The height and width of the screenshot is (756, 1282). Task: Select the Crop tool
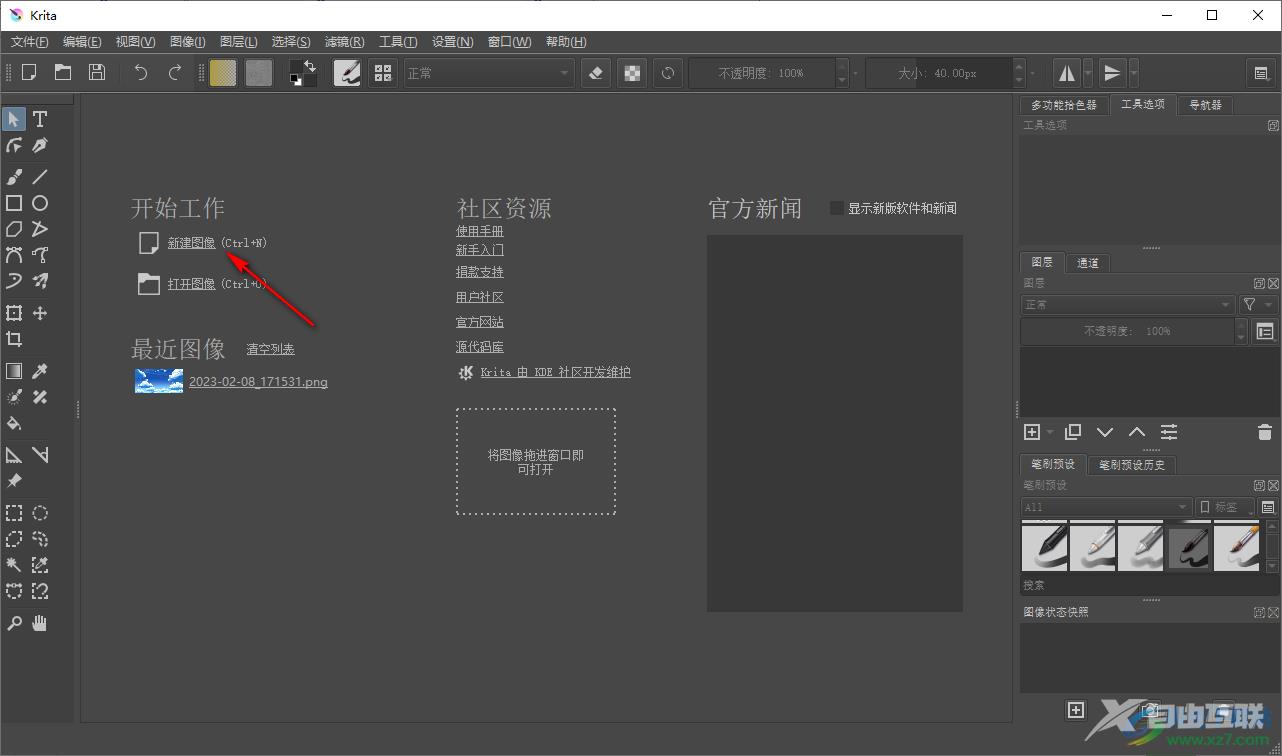point(14,339)
